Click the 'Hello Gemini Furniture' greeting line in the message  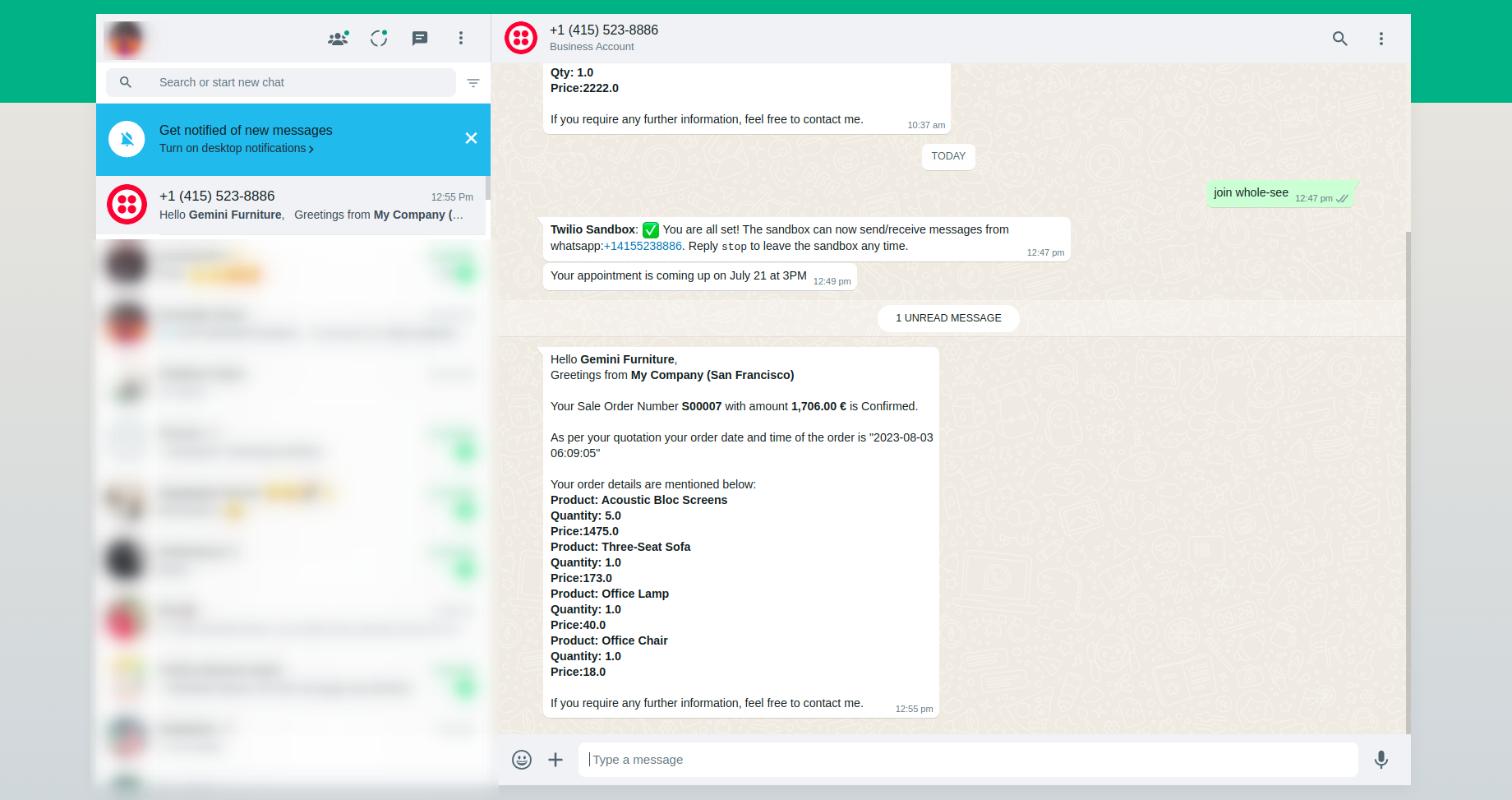tap(614, 360)
